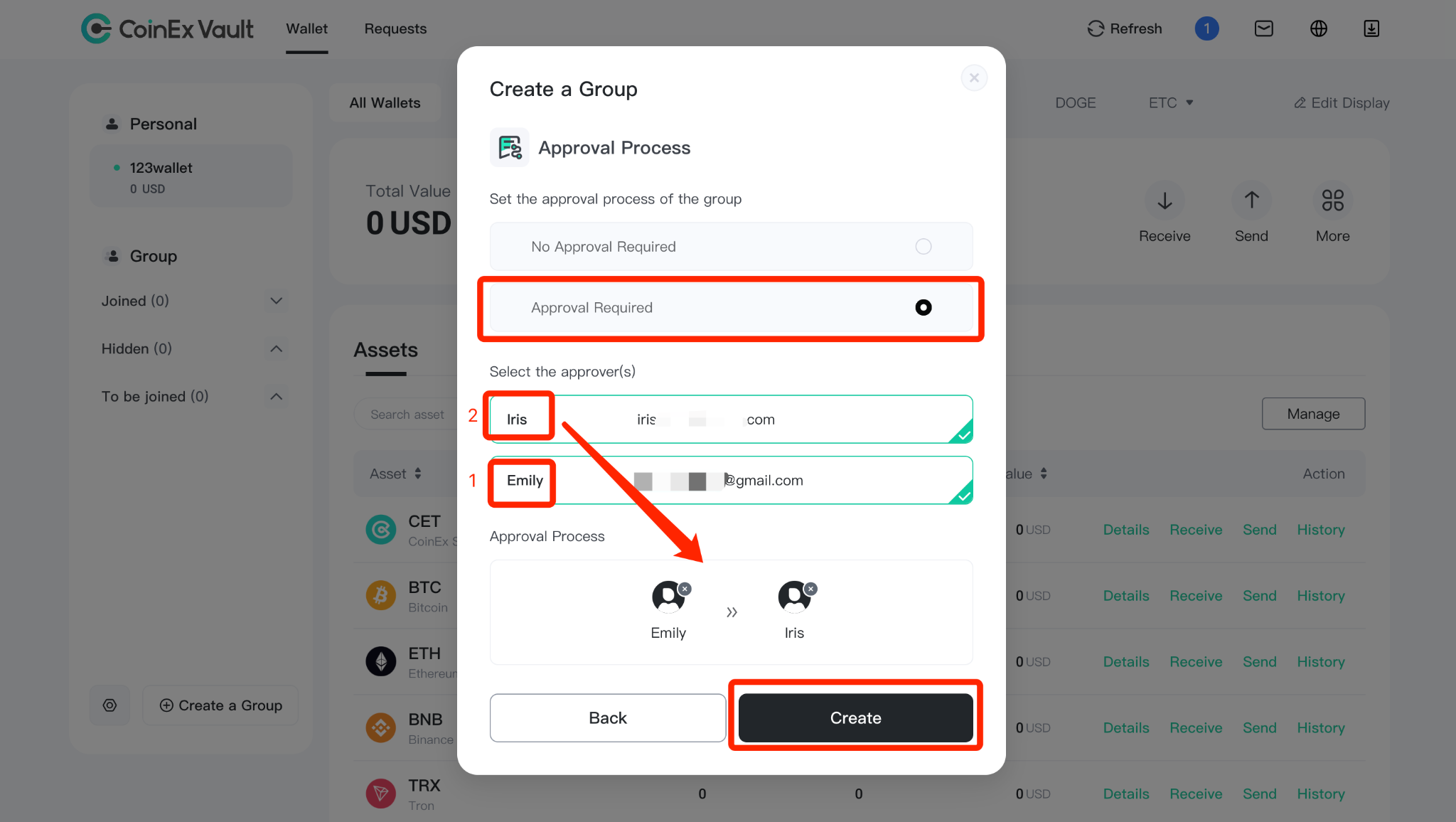Switch to the Requests tab
Screen dimensions: 1456x822
[395, 28]
